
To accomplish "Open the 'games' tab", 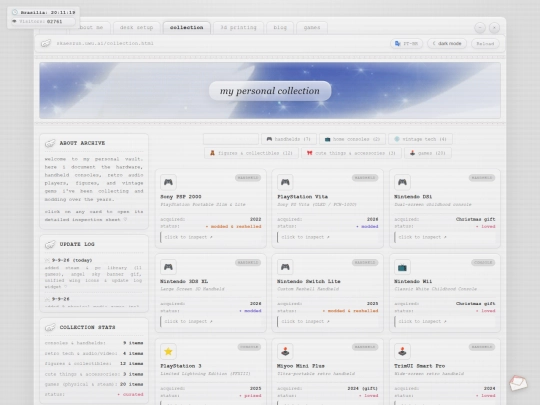I will [312, 28].
